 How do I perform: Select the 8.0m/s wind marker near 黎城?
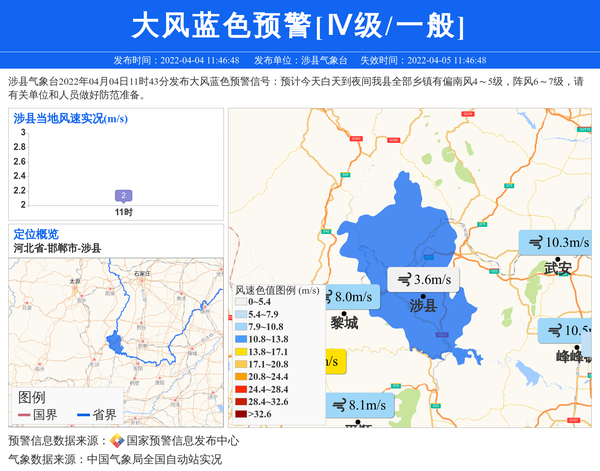click(x=348, y=297)
